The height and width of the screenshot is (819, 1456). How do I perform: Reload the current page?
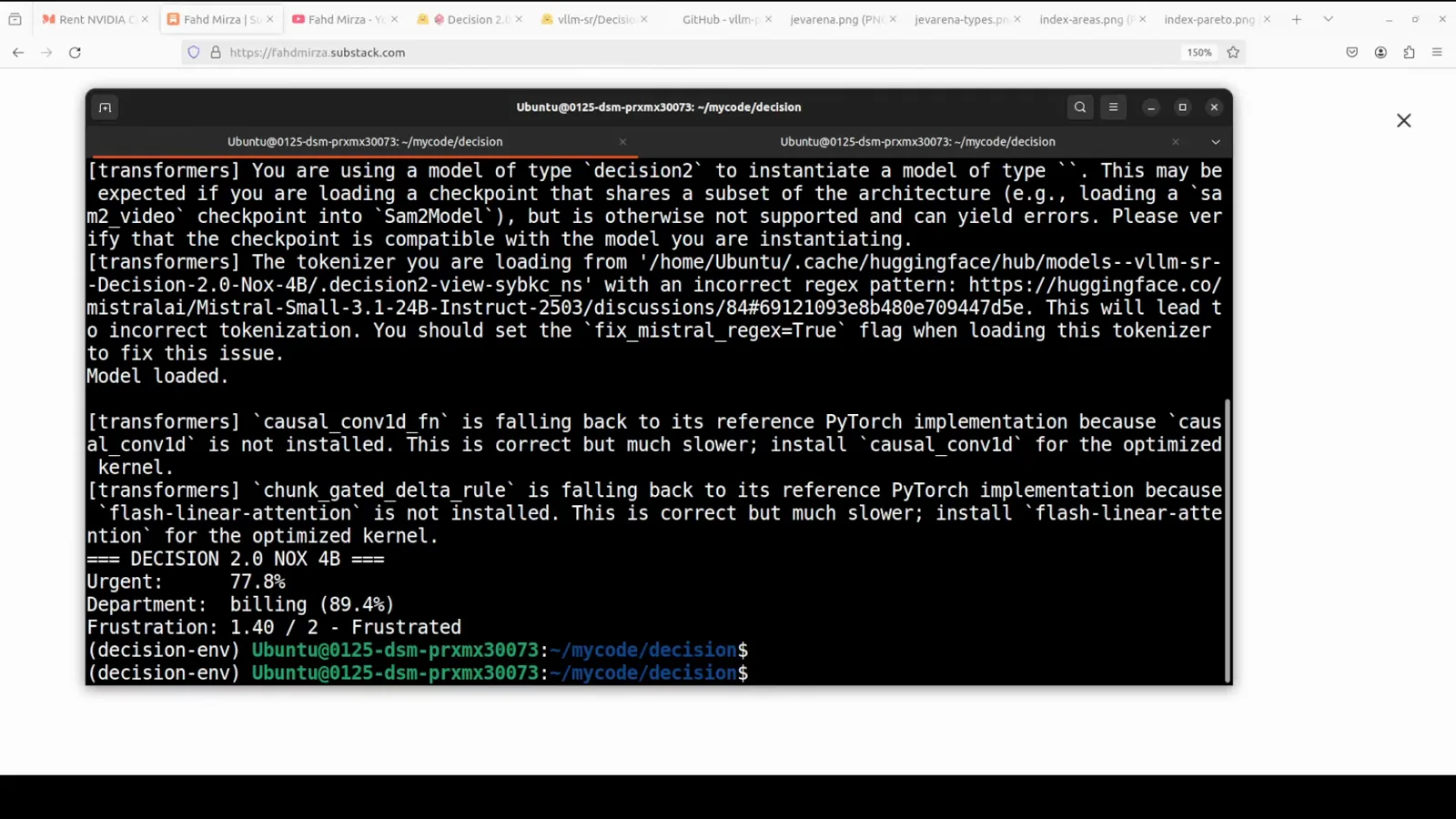click(x=76, y=53)
